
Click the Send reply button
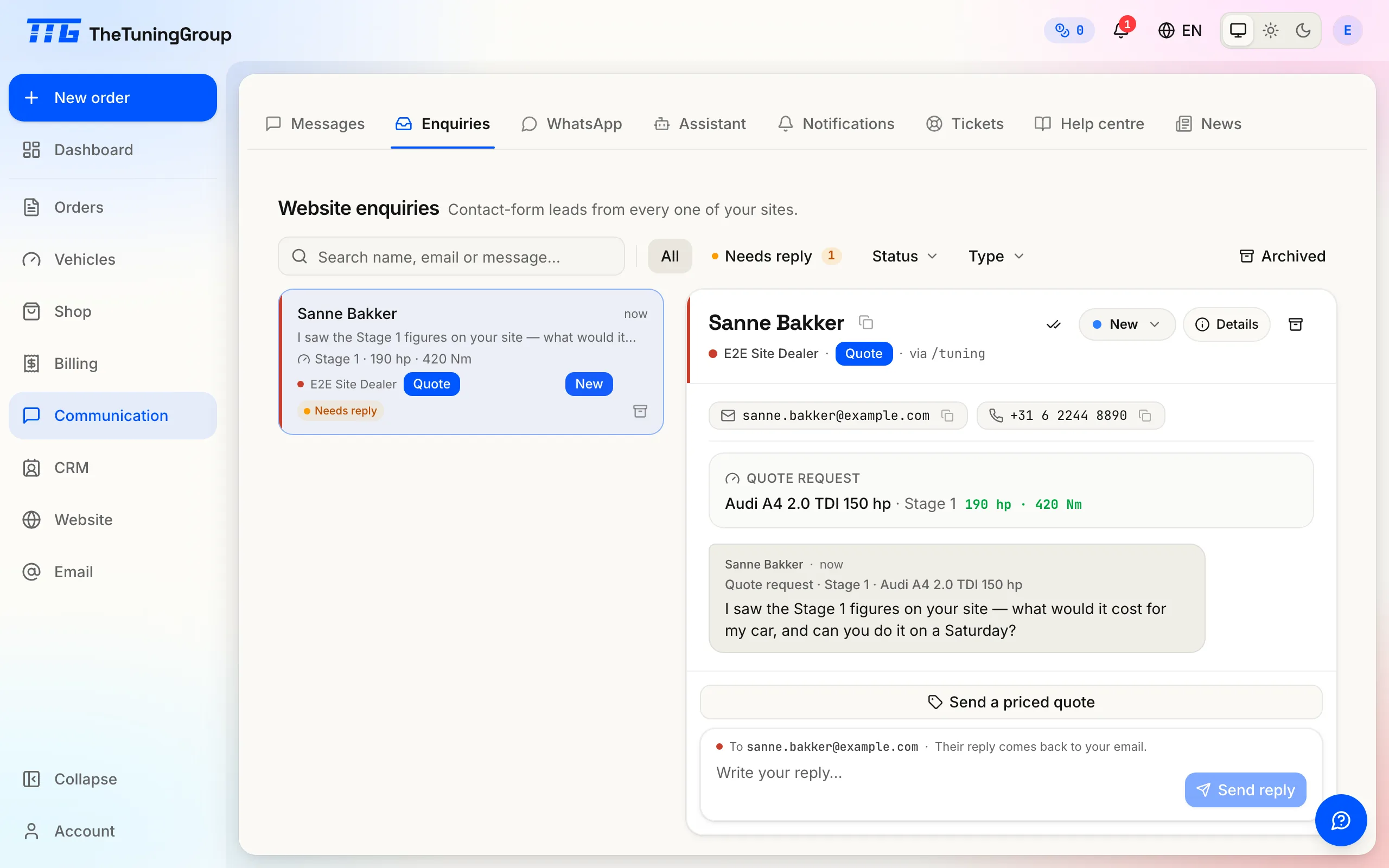pos(1245,790)
